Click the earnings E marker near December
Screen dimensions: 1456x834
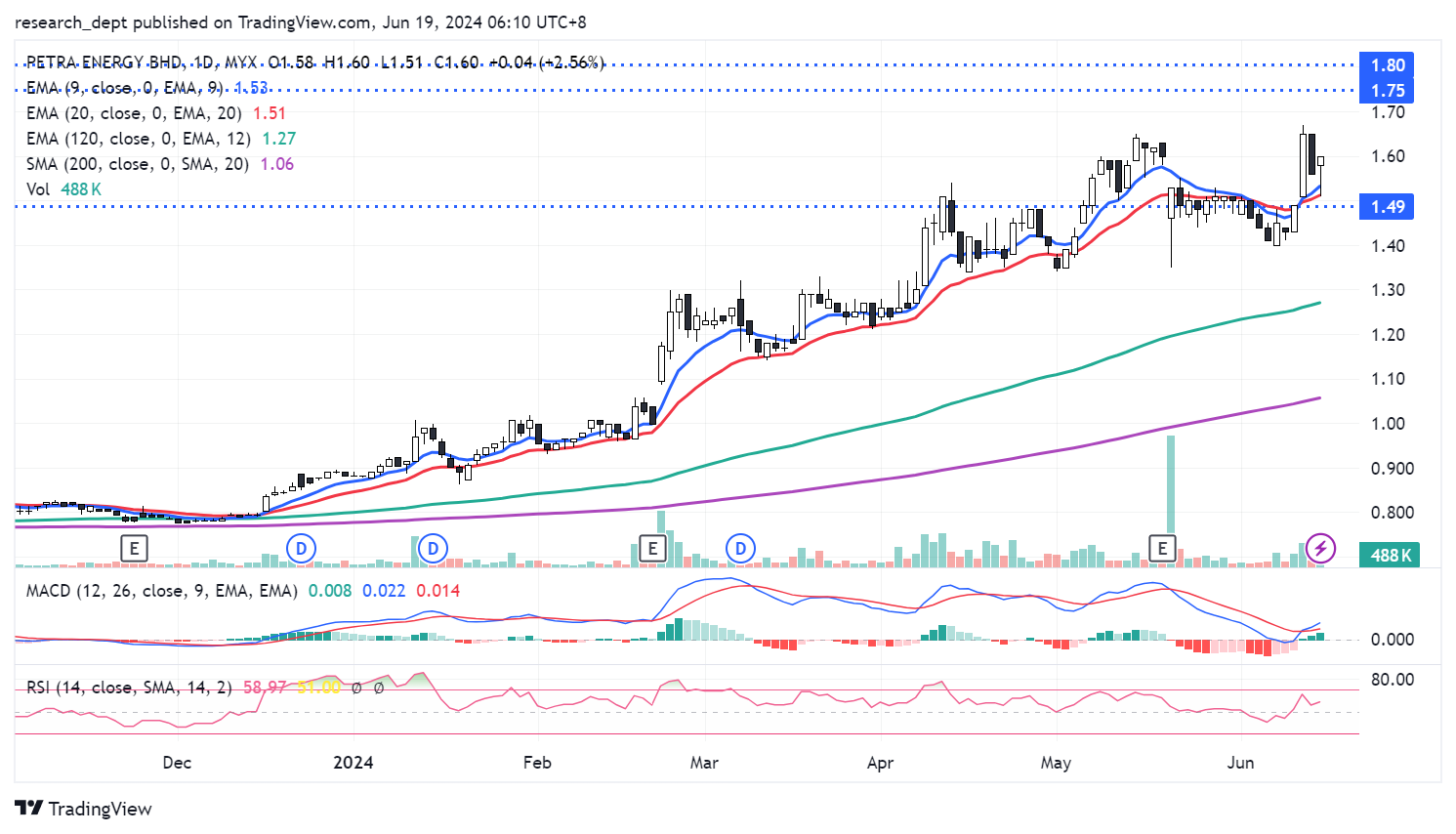click(x=134, y=548)
